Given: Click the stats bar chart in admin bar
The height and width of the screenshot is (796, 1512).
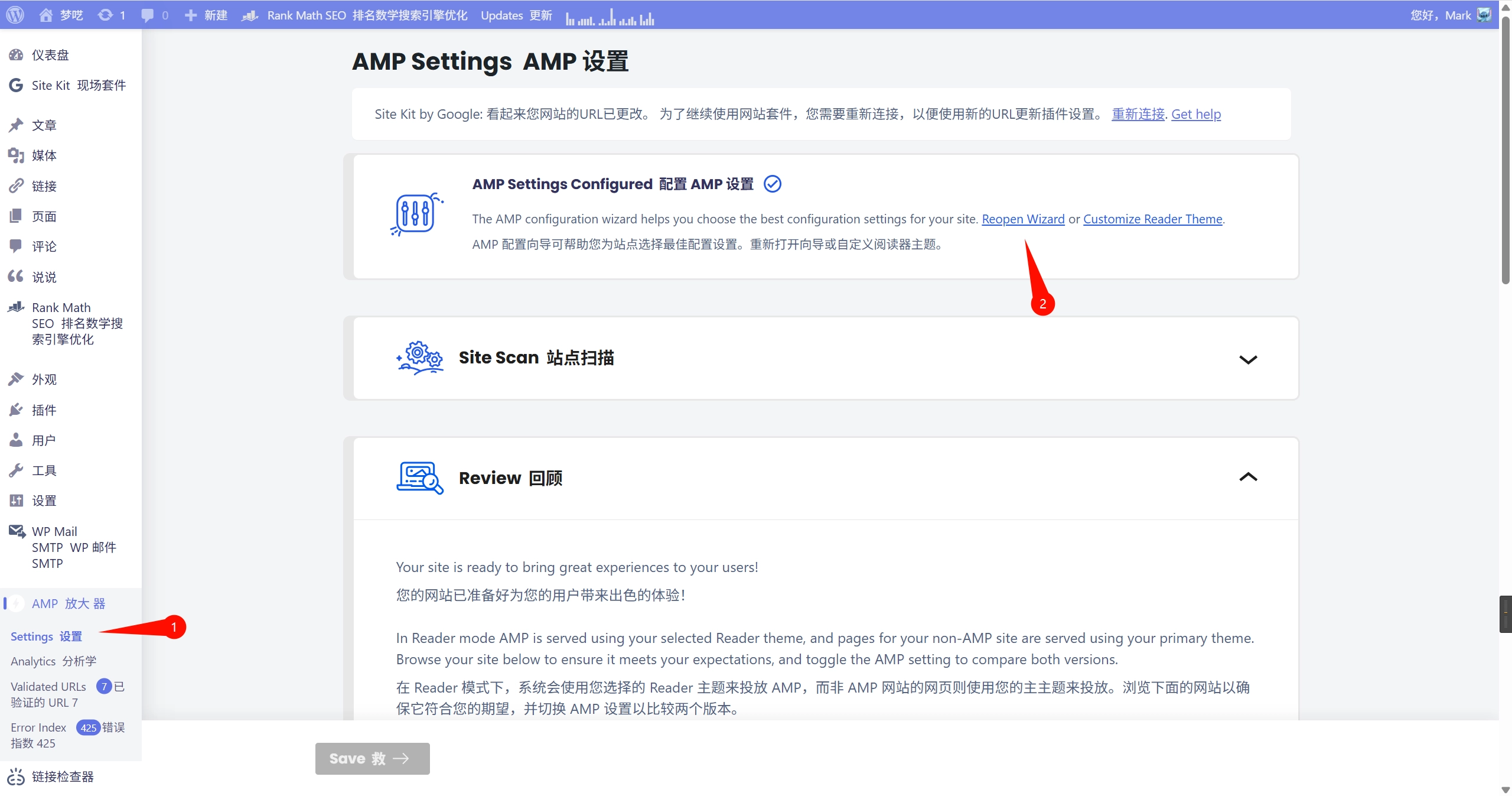Looking at the screenshot, I should click(610, 17).
